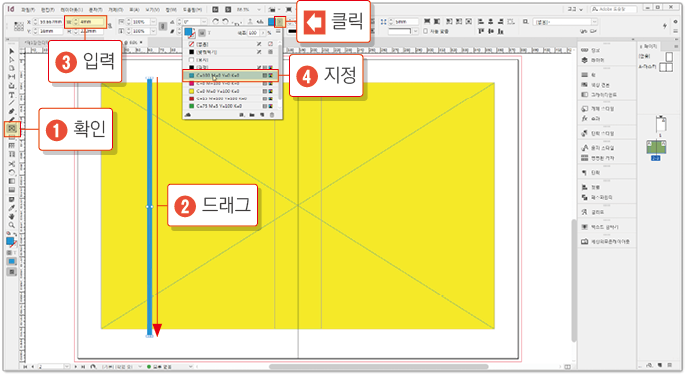Open the Layers panel icon
This screenshot has width=685, height=375.
pyautogui.click(x=585, y=59)
